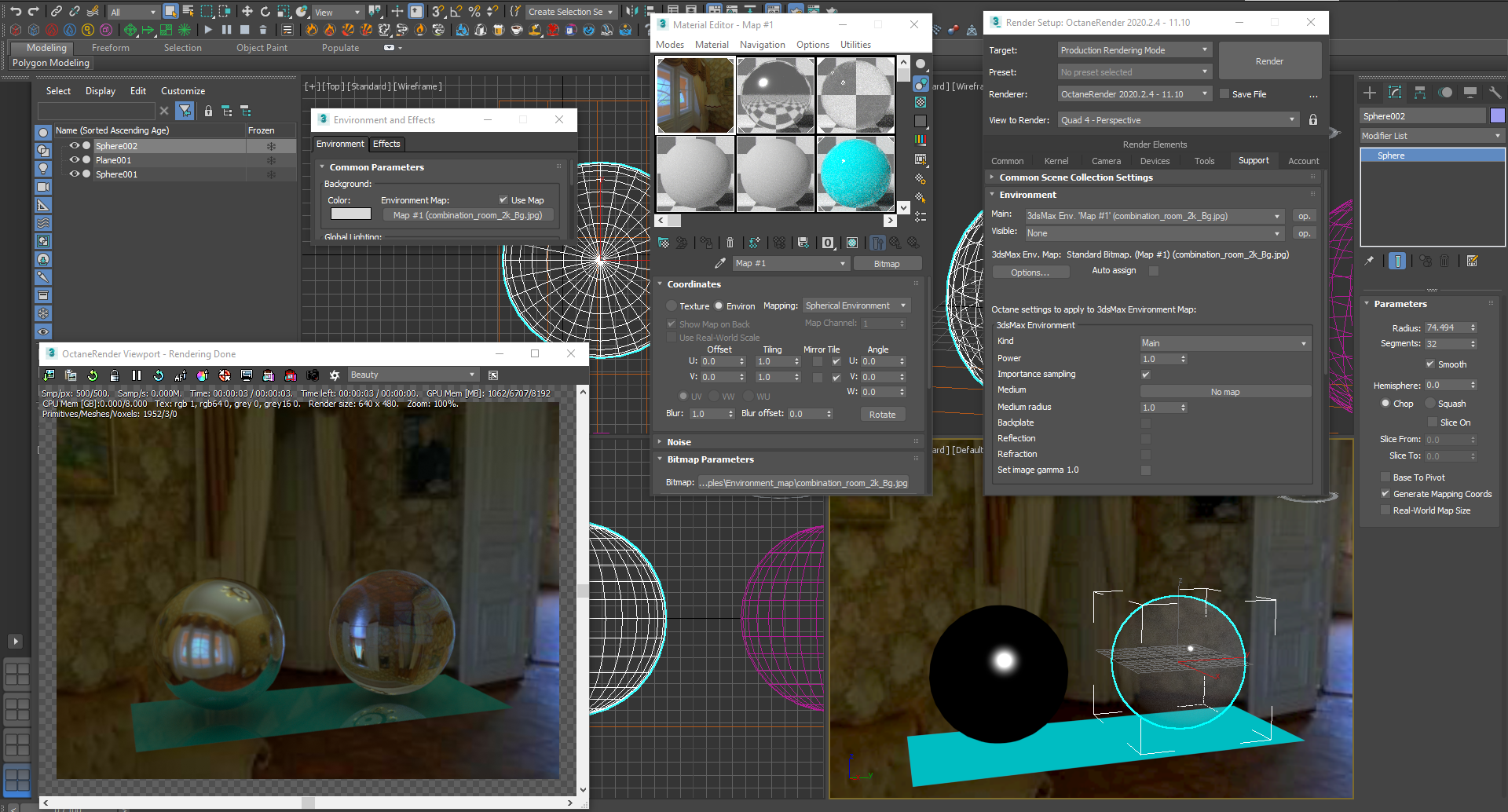Click the Options... button in Render Setup
The height and width of the screenshot is (812, 1508).
coord(1030,272)
